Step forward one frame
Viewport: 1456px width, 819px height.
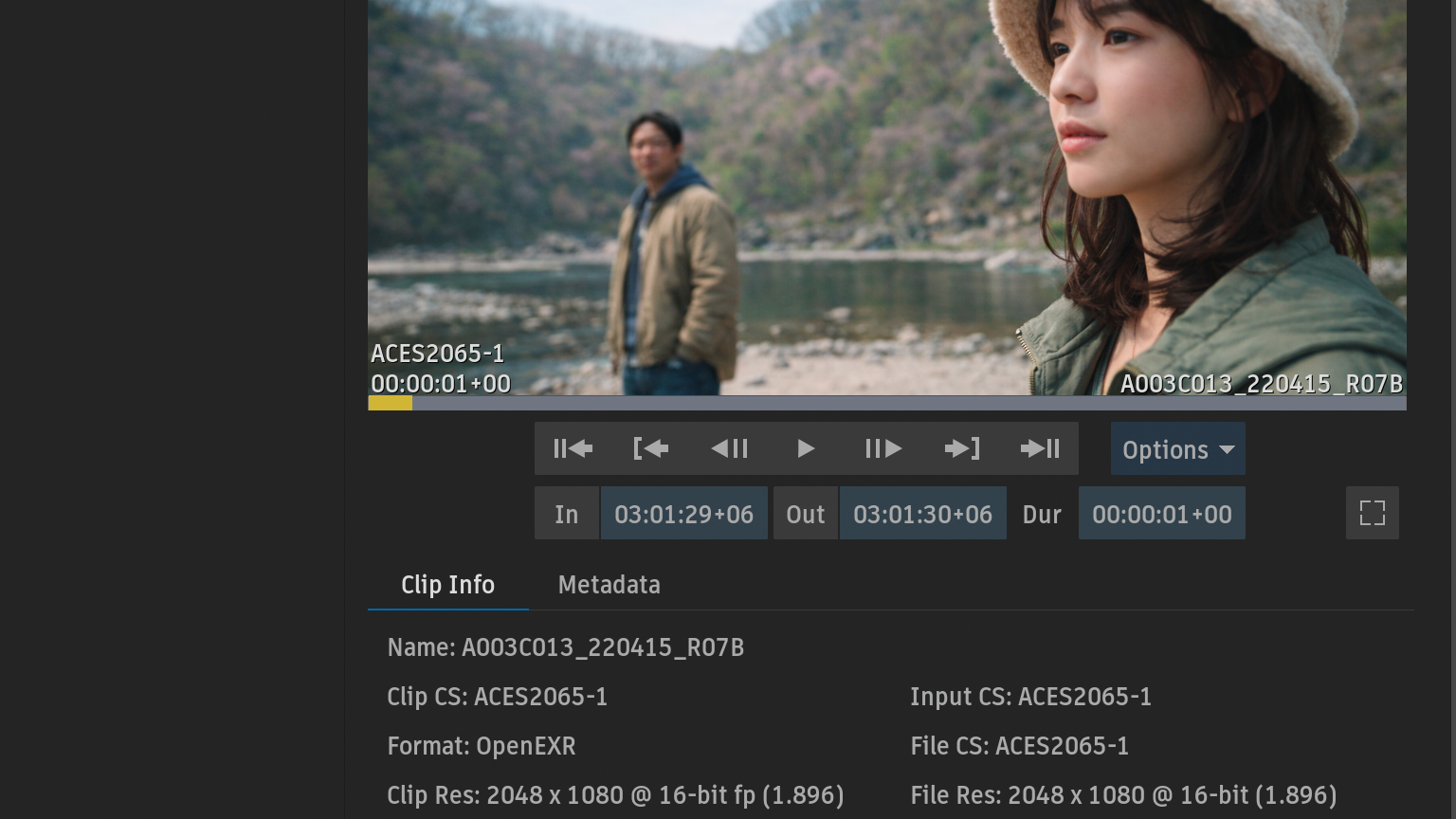883,448
